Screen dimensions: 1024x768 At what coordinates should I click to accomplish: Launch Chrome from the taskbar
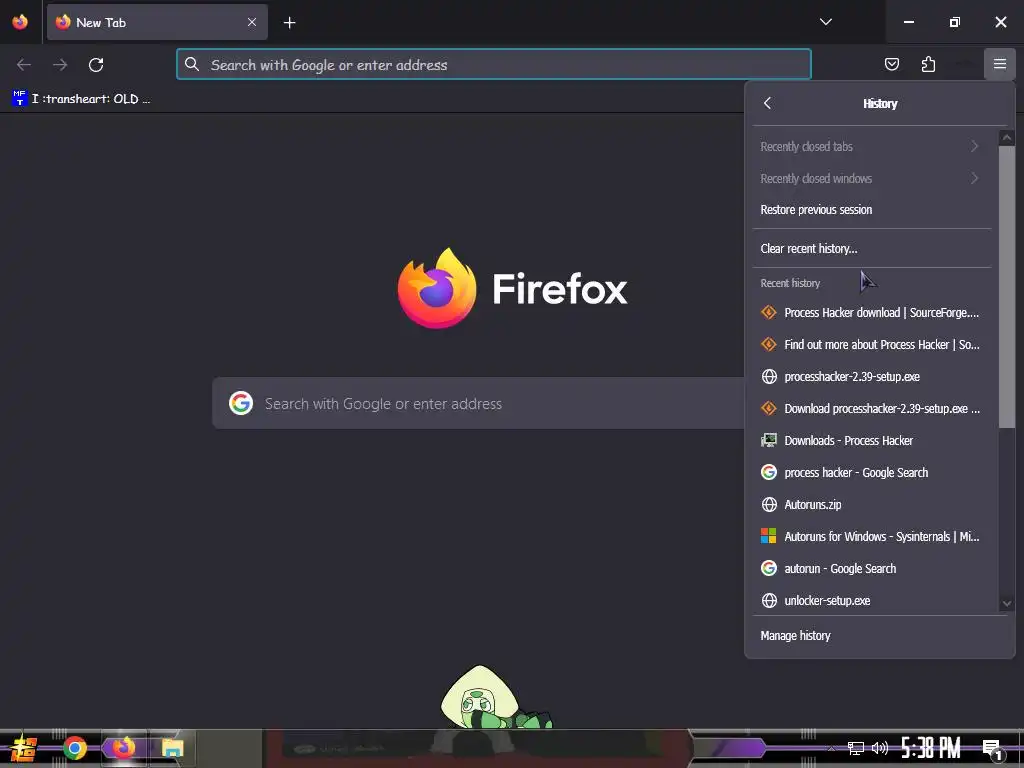74,748
